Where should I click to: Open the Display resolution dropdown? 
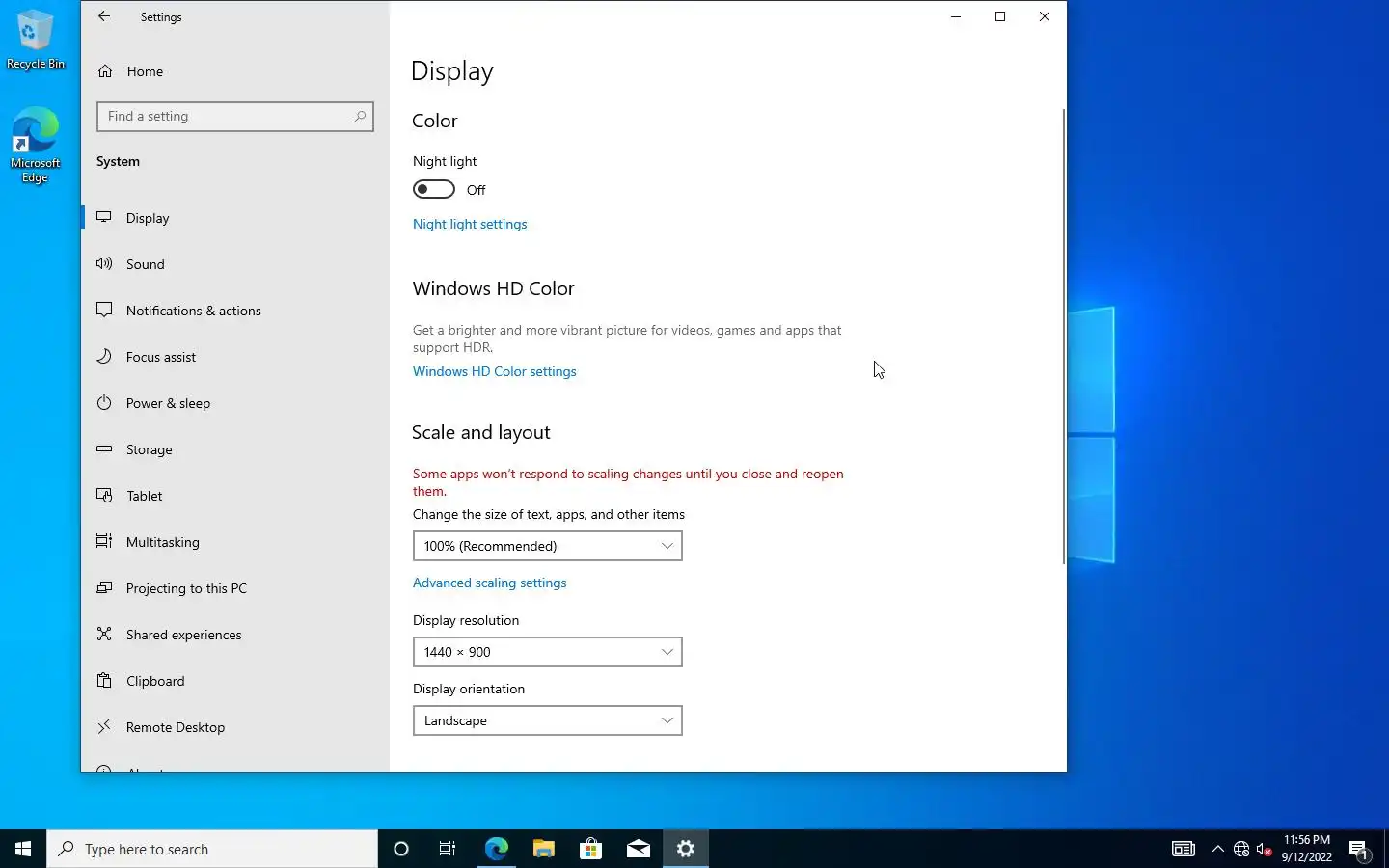click(548, 652)
